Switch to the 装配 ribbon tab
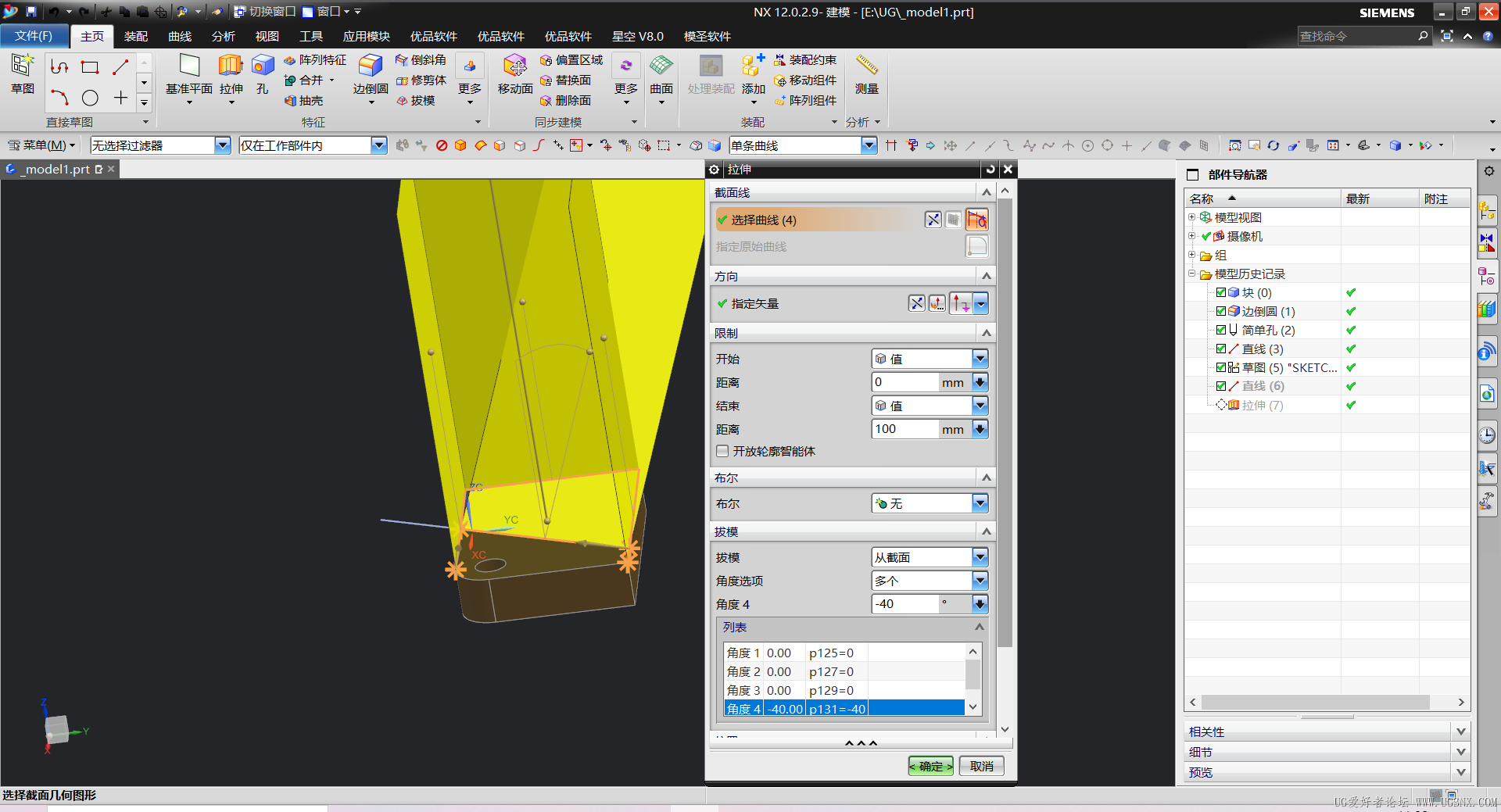1501x812 pixels. click(x=136, y=36)
